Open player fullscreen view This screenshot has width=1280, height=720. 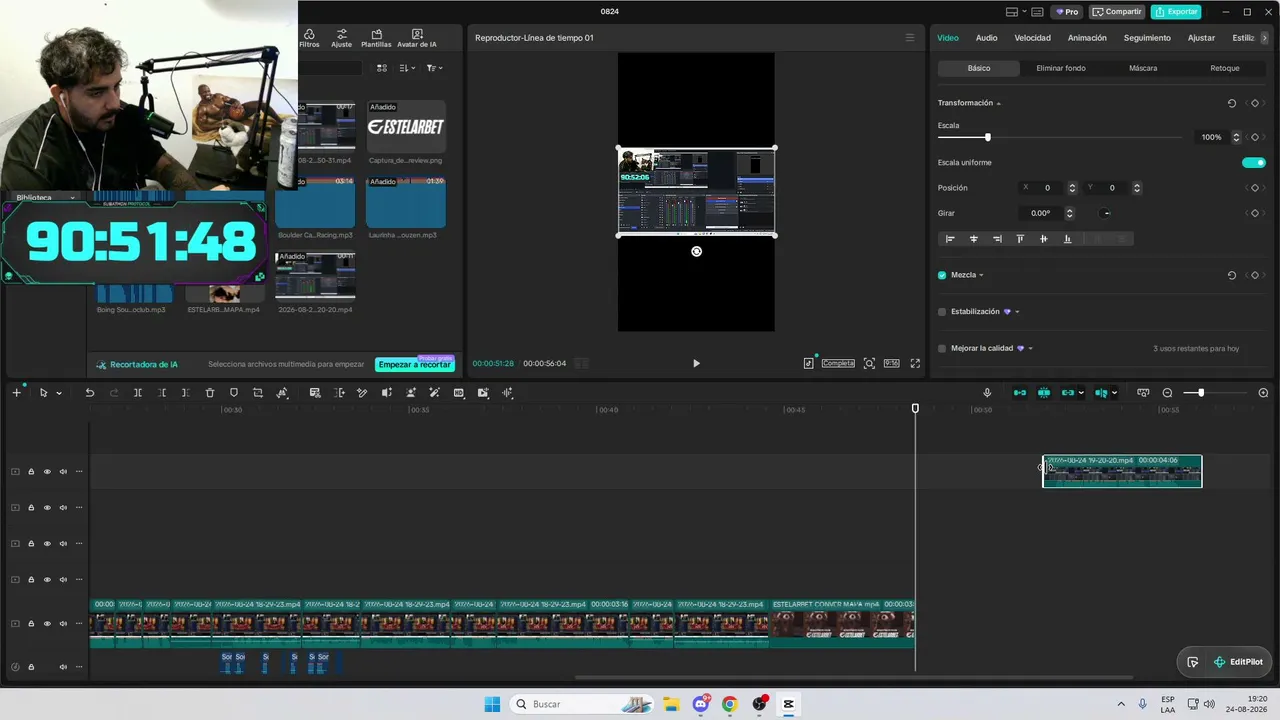915,364
